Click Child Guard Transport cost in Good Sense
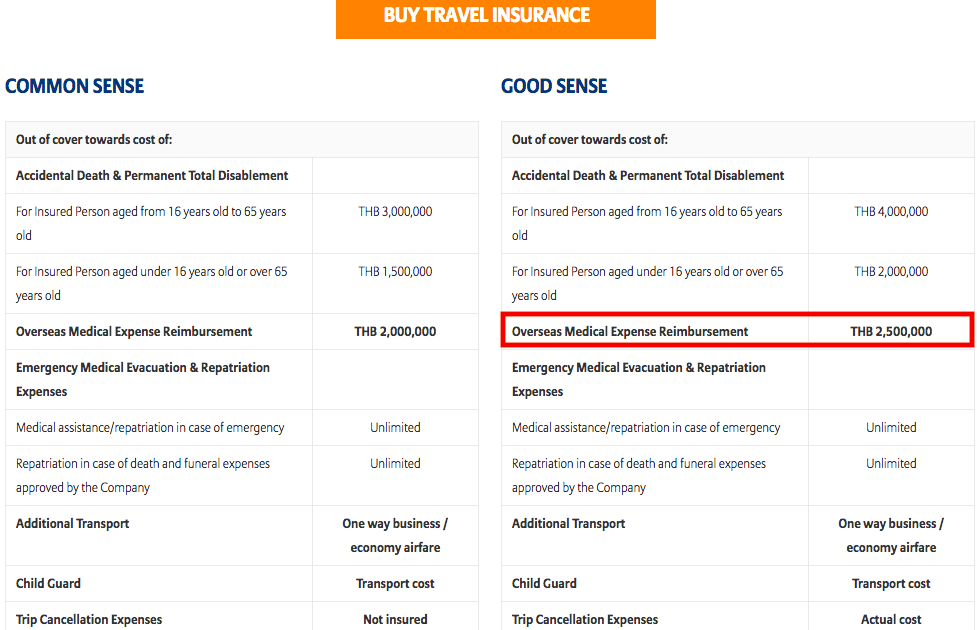 coord(891,584)
